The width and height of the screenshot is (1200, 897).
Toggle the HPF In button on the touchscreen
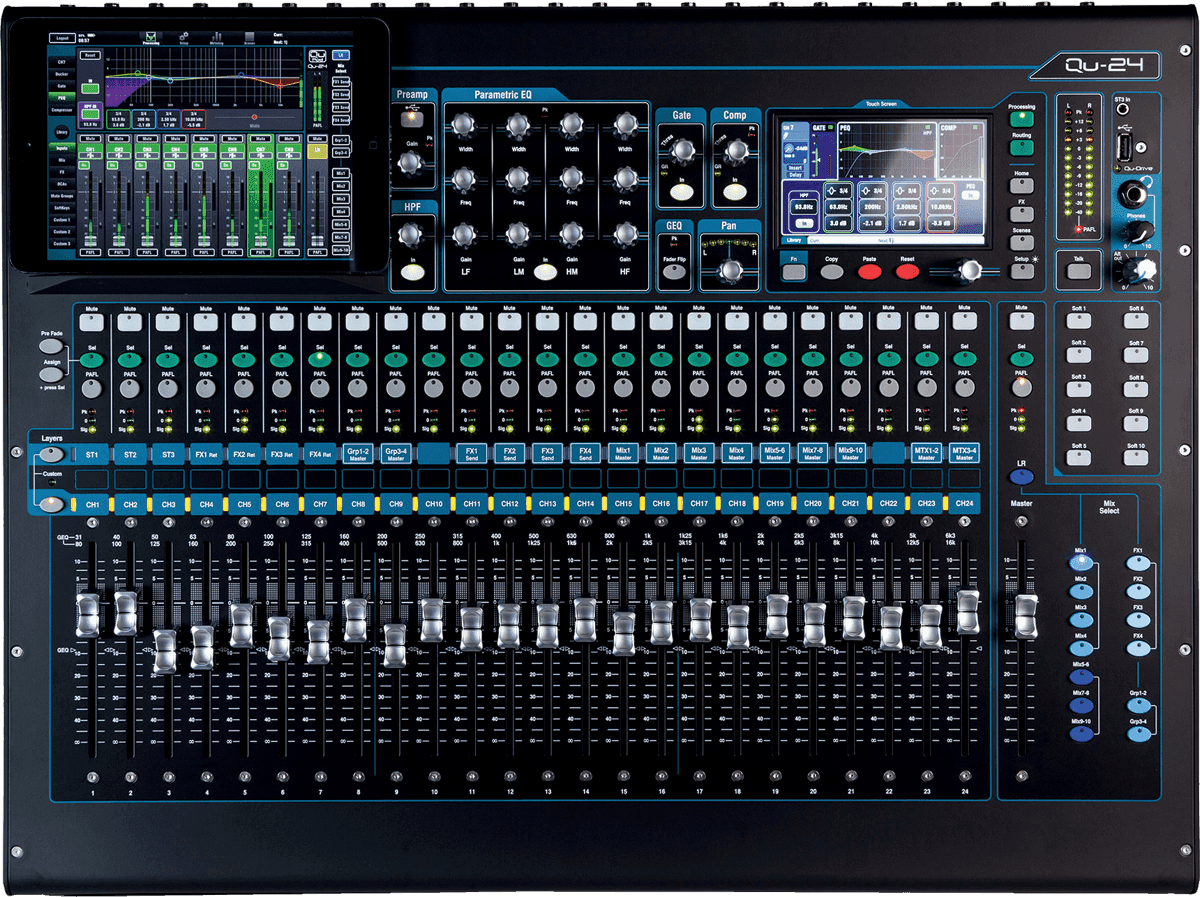(803, 223)
